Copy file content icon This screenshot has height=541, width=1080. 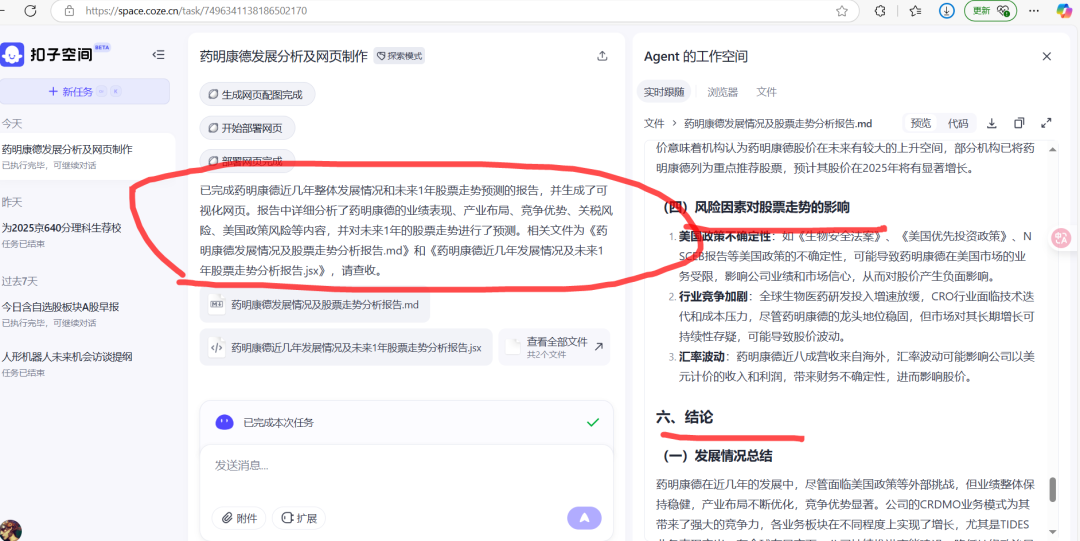tap(1019, 123)
